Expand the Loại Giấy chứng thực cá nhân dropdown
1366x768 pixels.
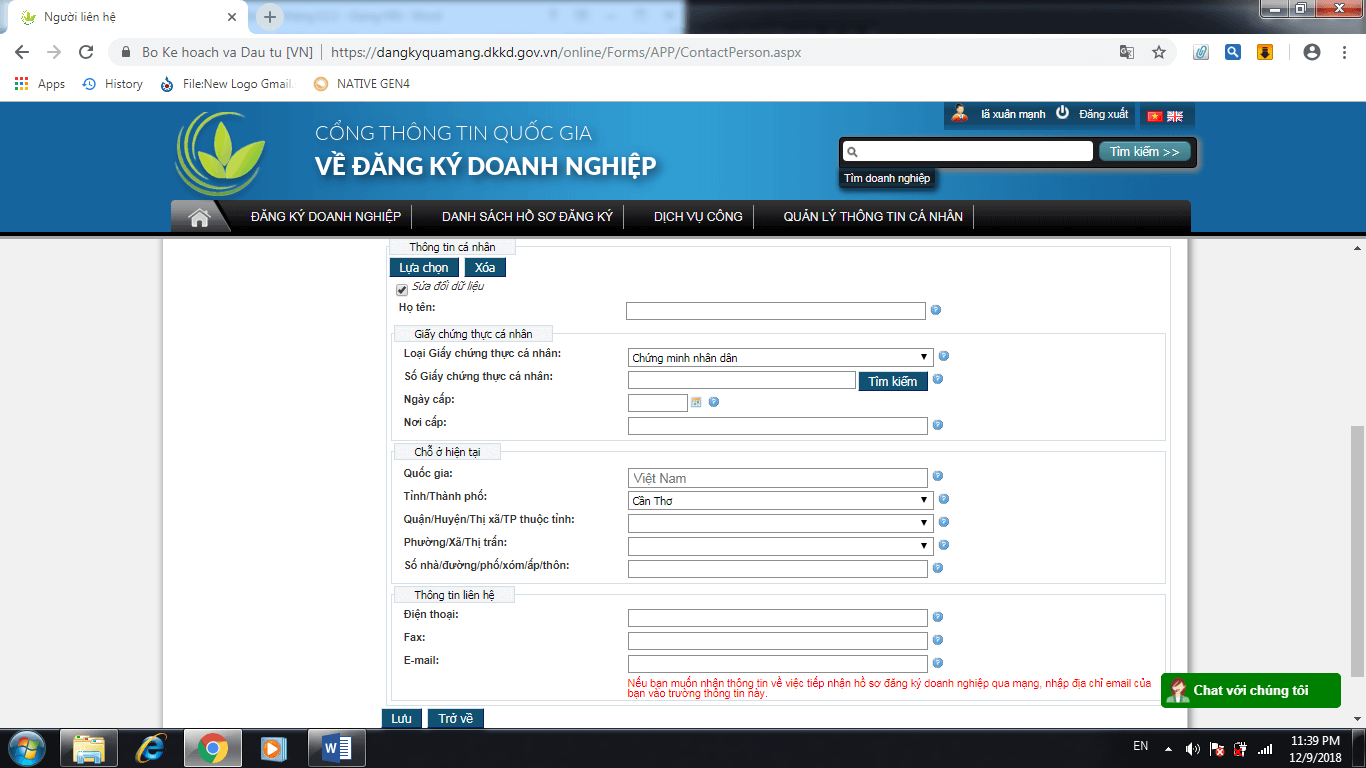pyautogui.click(x=780, y=357)
